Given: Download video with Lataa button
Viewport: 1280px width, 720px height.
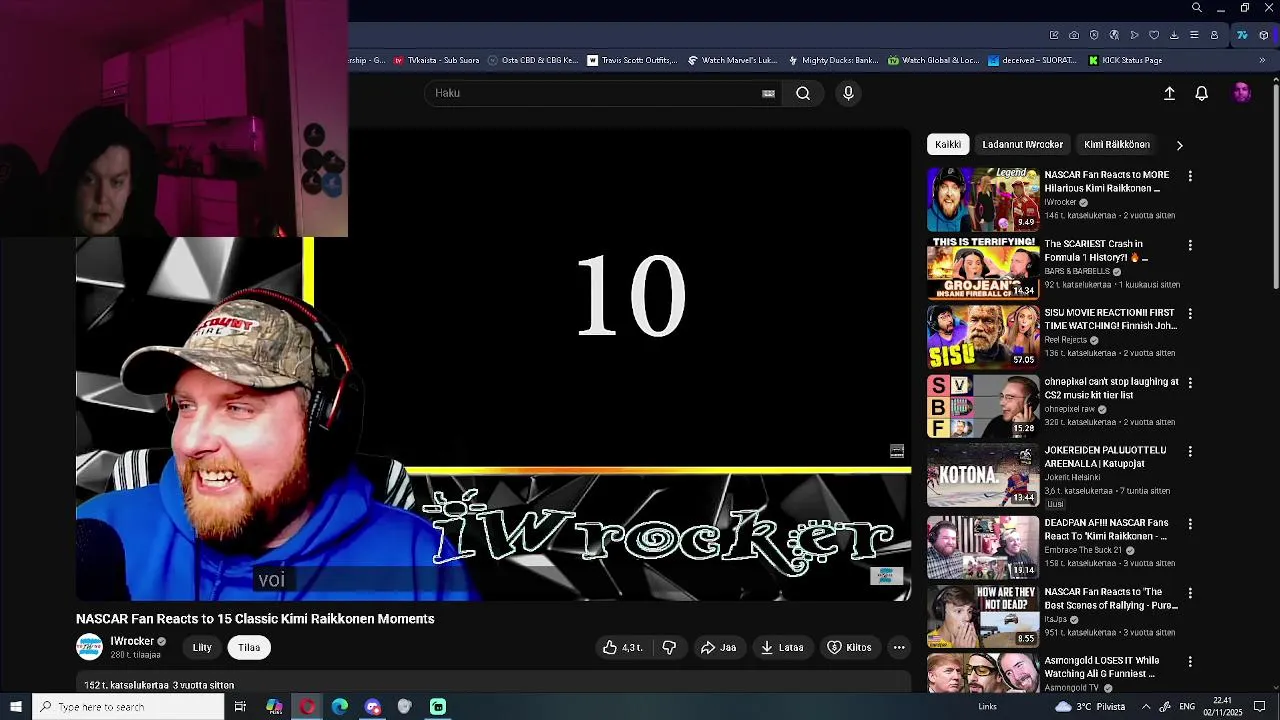Looking at the screenshot, I should (x=782, y=647).
